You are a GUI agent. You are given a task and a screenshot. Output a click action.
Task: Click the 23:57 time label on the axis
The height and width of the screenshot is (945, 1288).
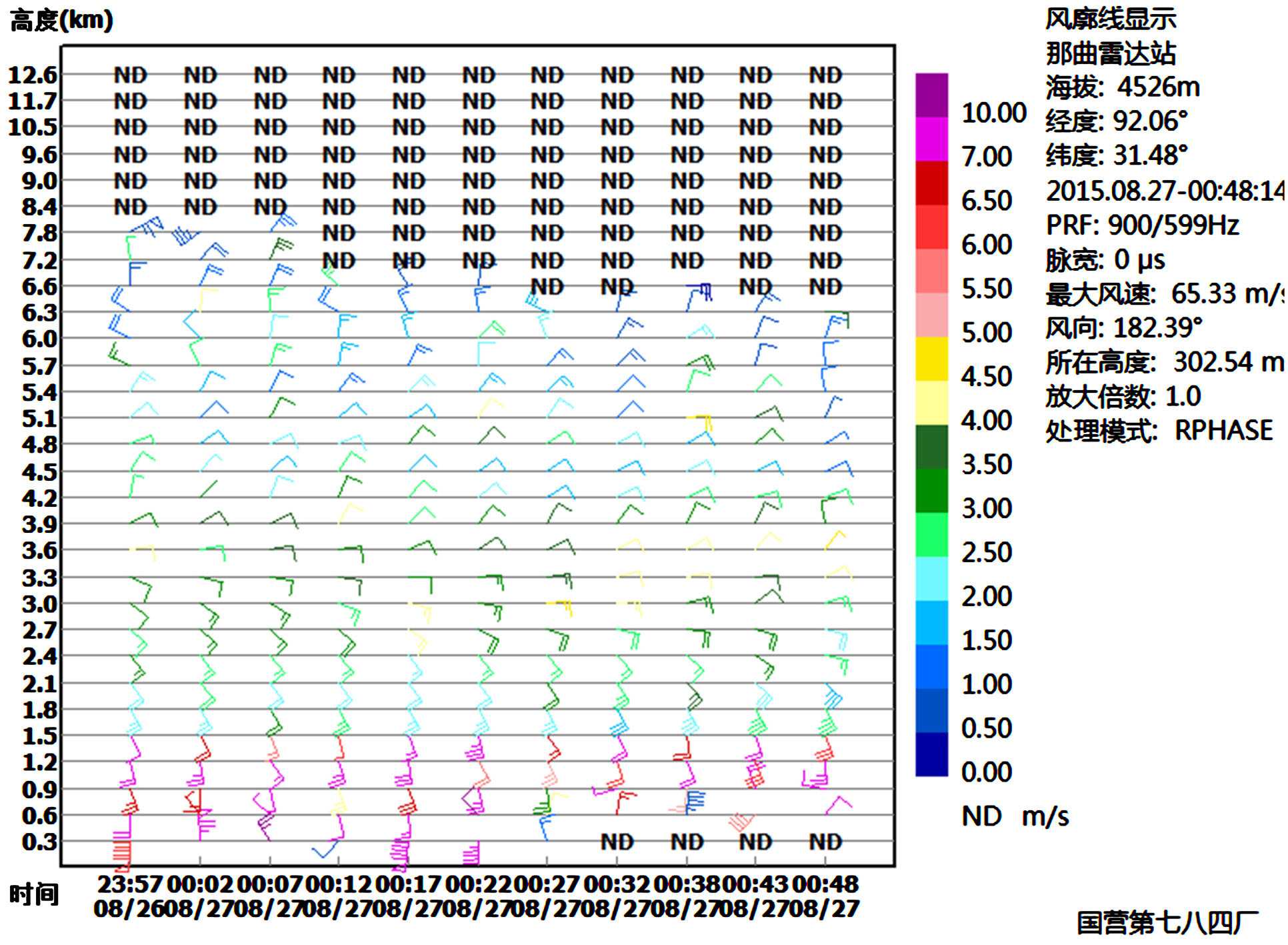[130, 884]
